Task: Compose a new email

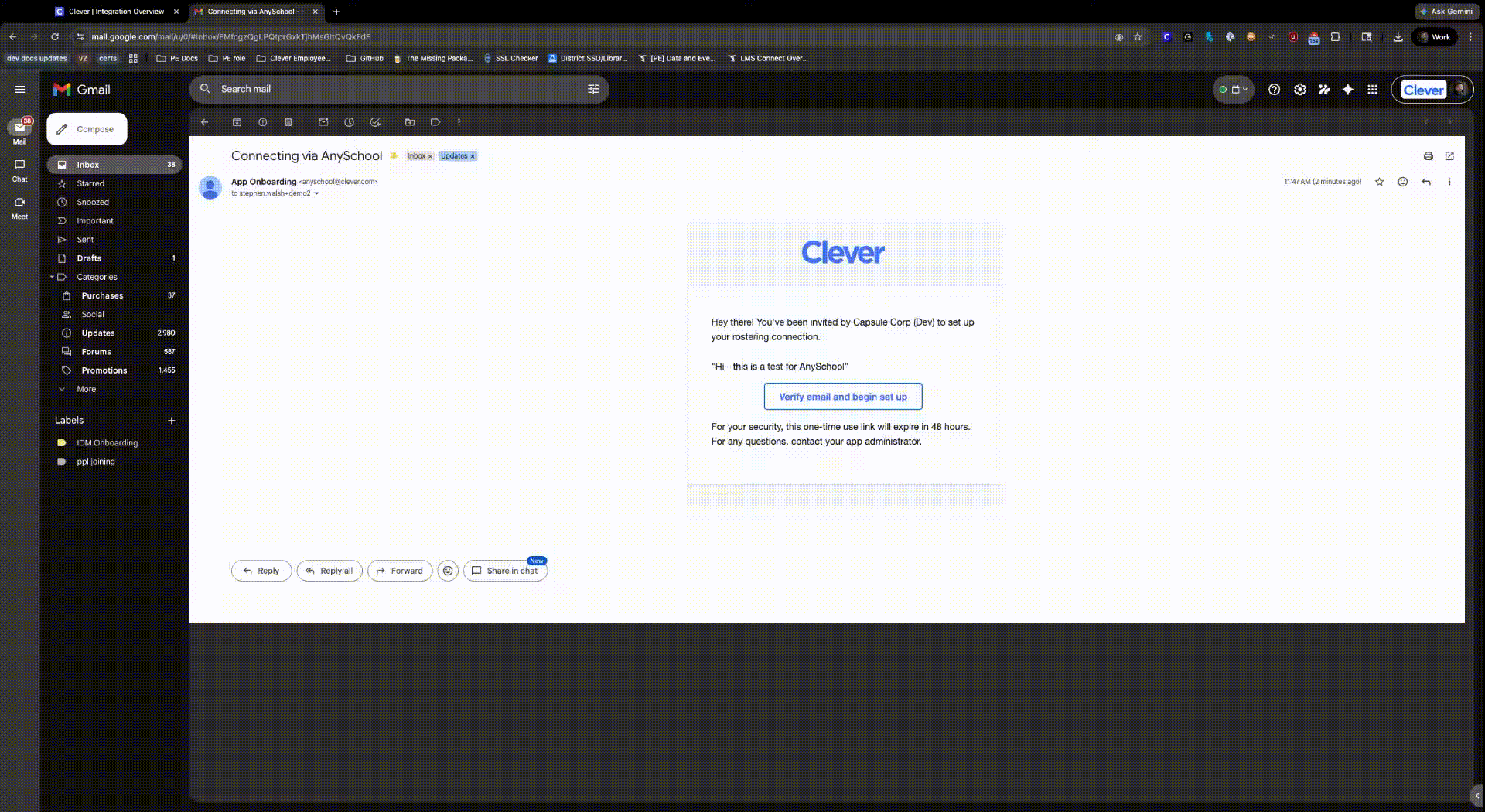Action: coord(87,129)
